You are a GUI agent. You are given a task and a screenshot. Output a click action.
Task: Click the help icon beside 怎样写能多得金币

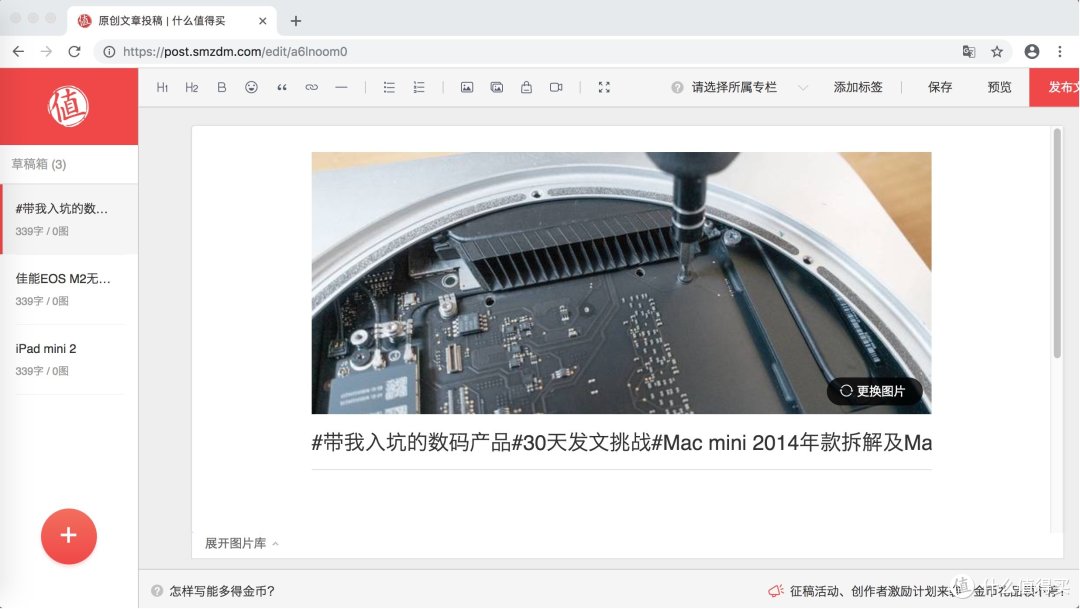(x=157, y=591)
